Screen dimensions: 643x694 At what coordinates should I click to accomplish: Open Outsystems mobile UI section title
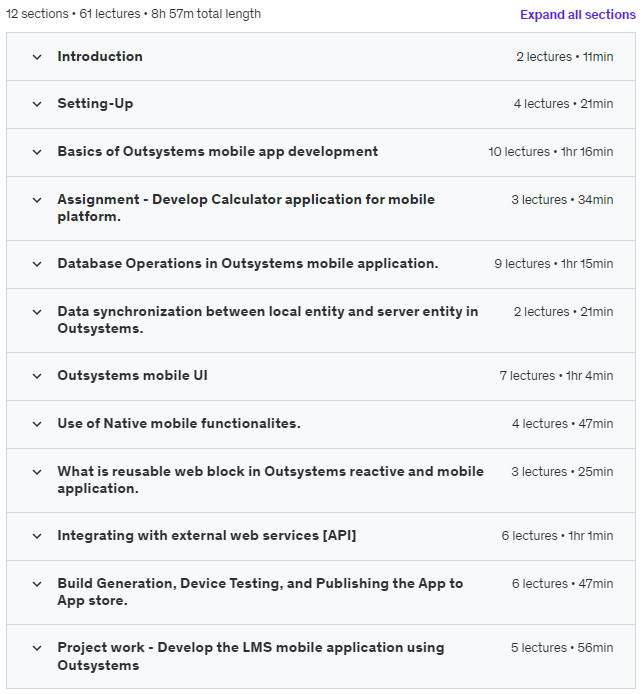[x=132, y=375]
